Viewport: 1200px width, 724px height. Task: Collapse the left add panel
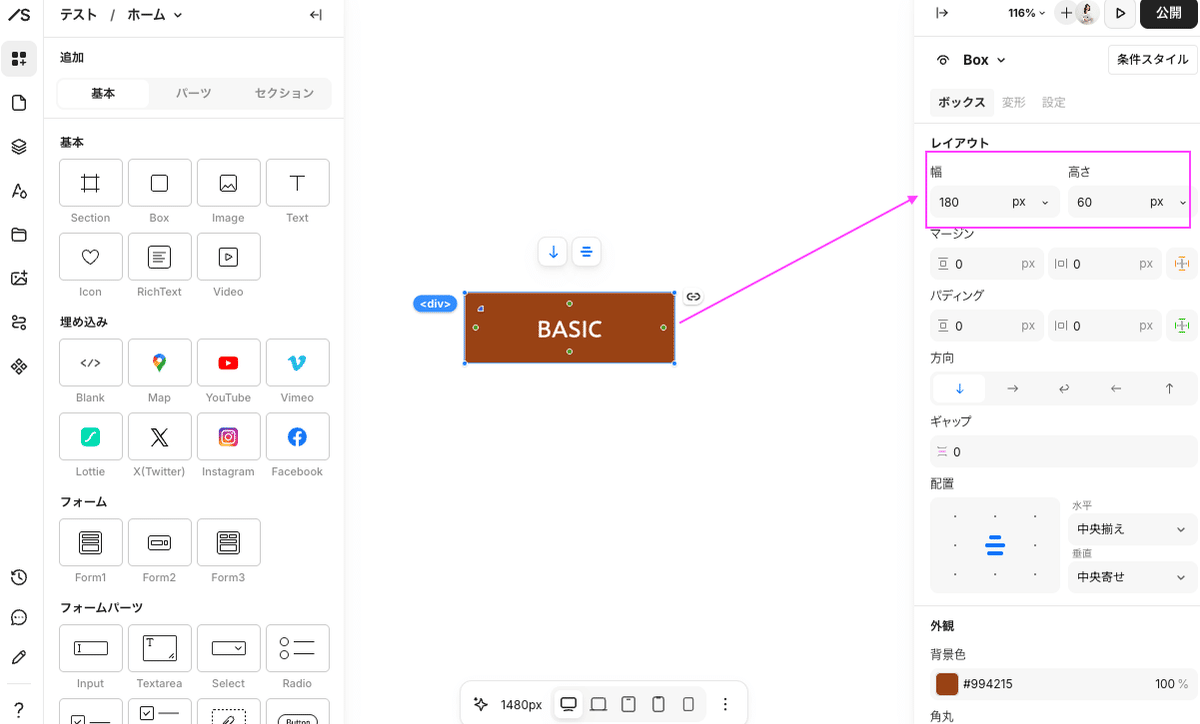316,15
